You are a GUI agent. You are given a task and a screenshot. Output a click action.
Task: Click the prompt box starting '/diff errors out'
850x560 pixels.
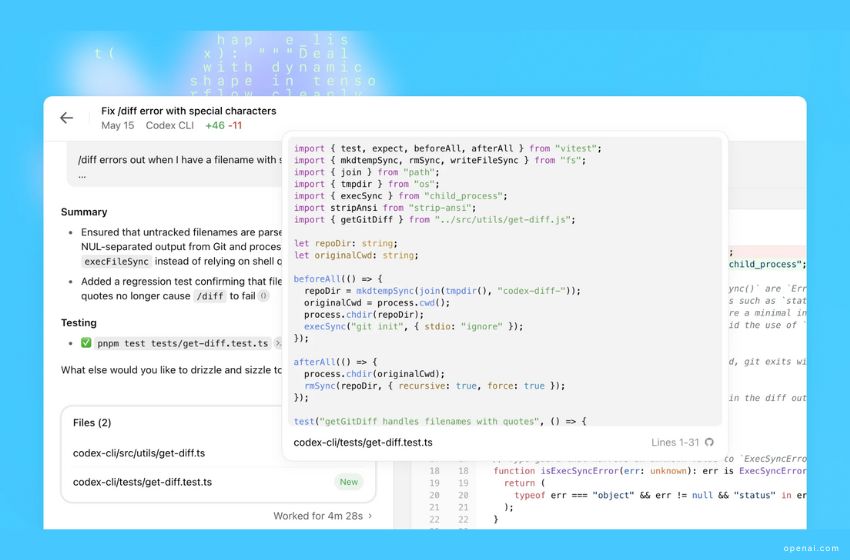click(x=175, y=165)
